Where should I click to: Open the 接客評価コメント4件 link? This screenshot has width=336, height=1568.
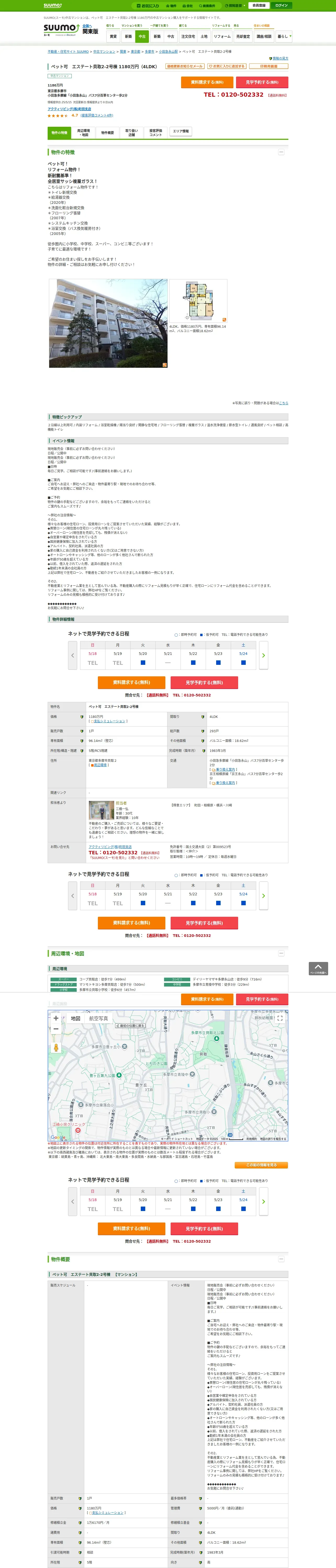97,115
